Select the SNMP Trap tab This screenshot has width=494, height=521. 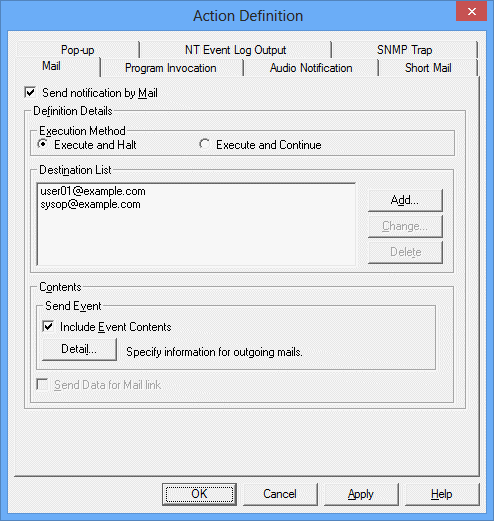[x=404, y=50]
